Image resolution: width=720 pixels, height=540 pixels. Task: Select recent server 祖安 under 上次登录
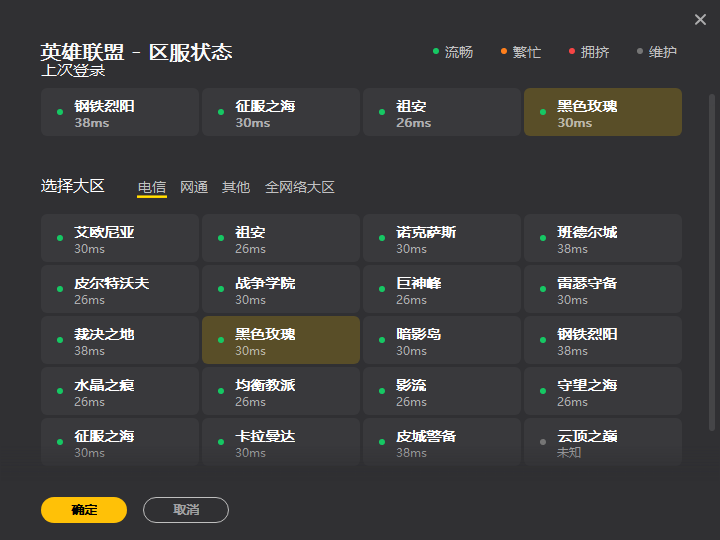(442, 112)
